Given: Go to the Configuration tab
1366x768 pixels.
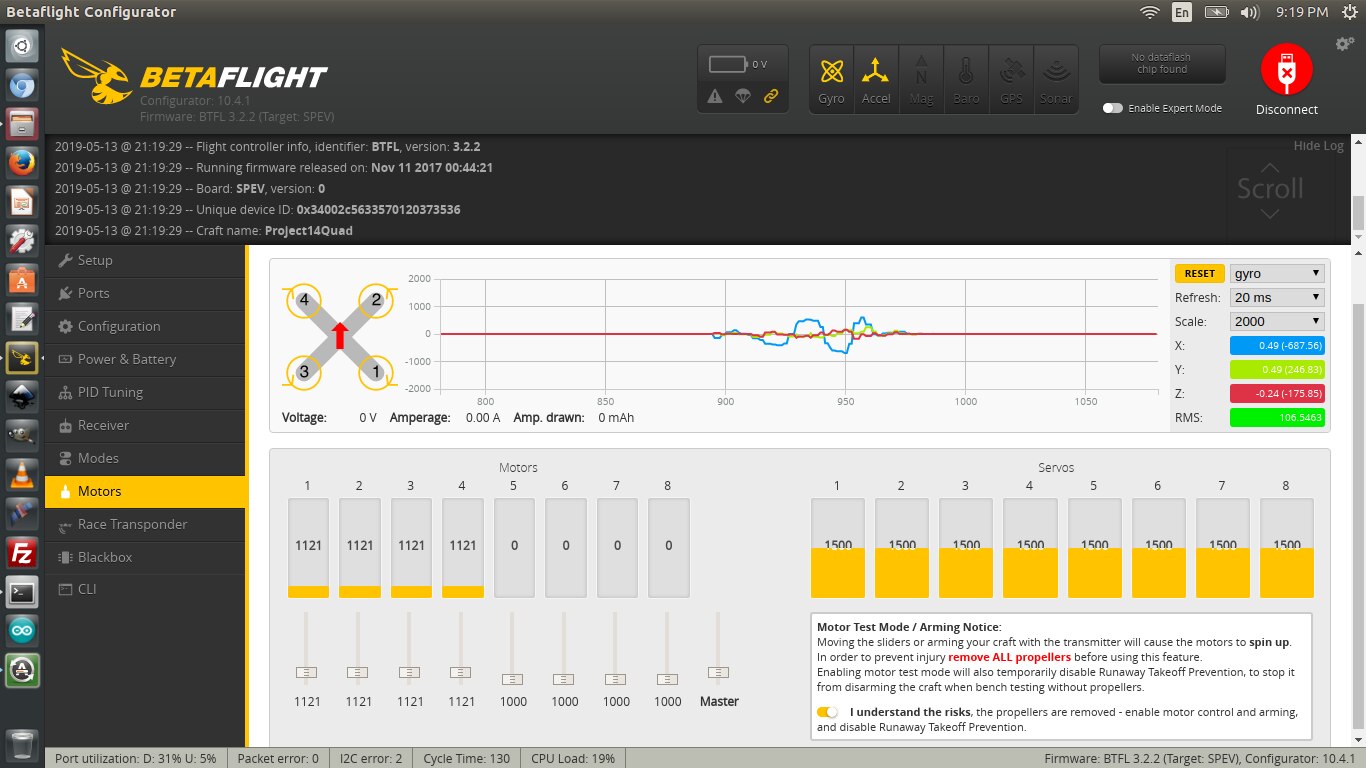Looking at the screenshot, I should pos(146,326).
